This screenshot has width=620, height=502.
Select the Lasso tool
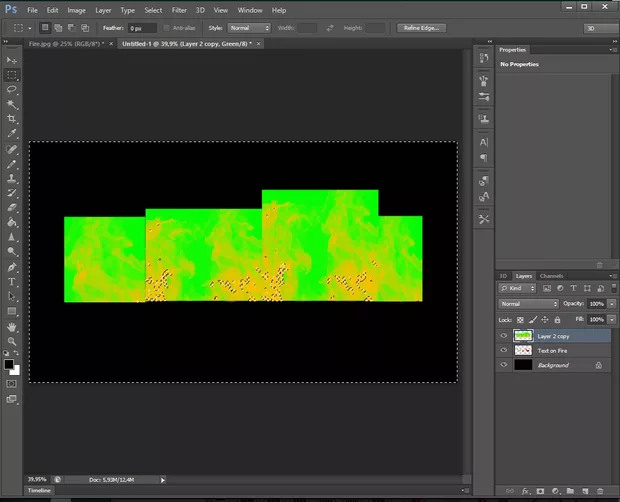[x=12, y=89]
